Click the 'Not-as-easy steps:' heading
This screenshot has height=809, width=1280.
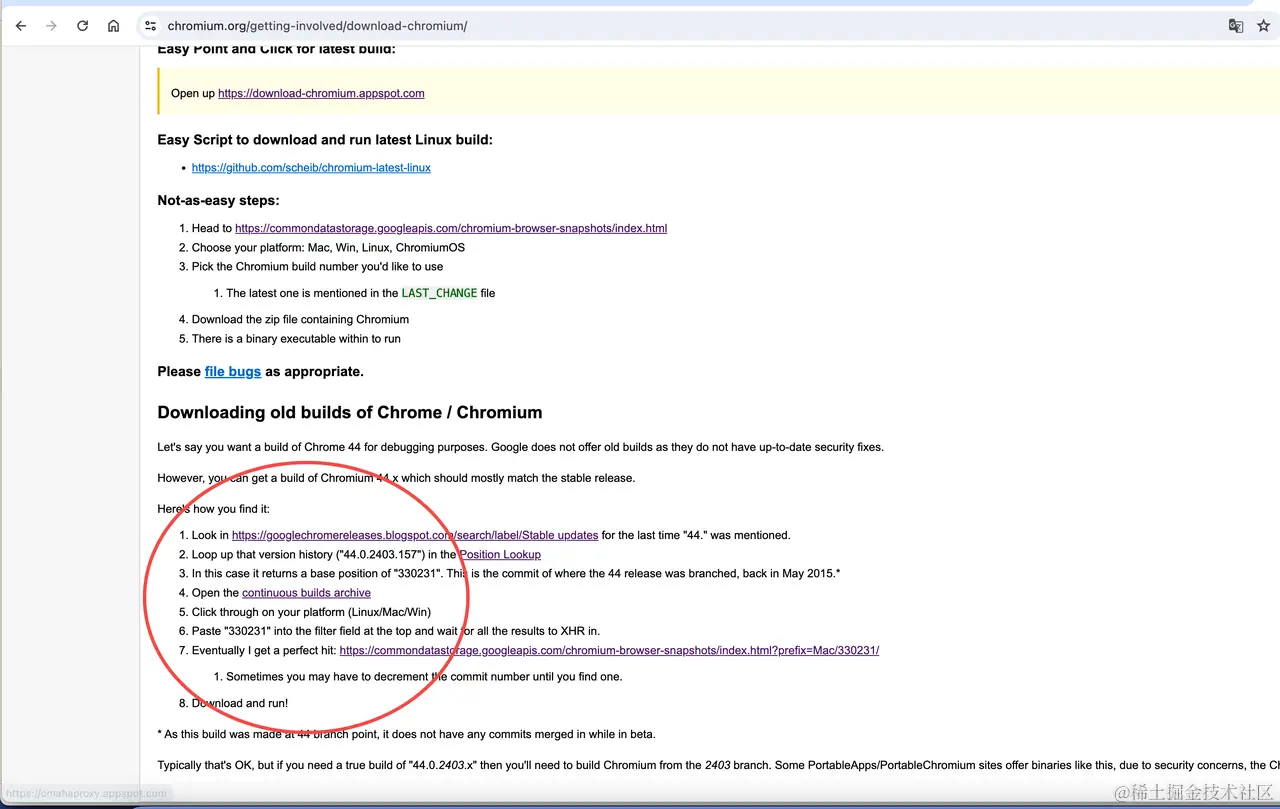[219, 200]
